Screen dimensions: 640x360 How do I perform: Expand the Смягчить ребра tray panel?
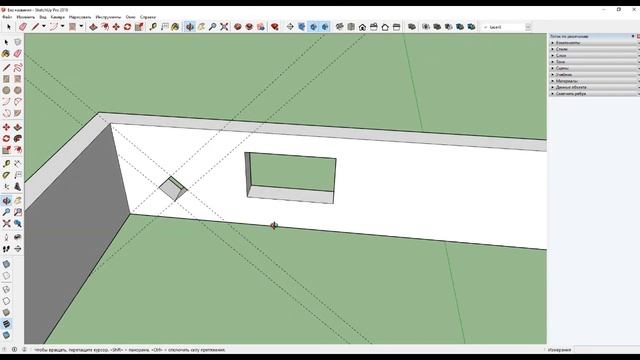pos(594,93)
